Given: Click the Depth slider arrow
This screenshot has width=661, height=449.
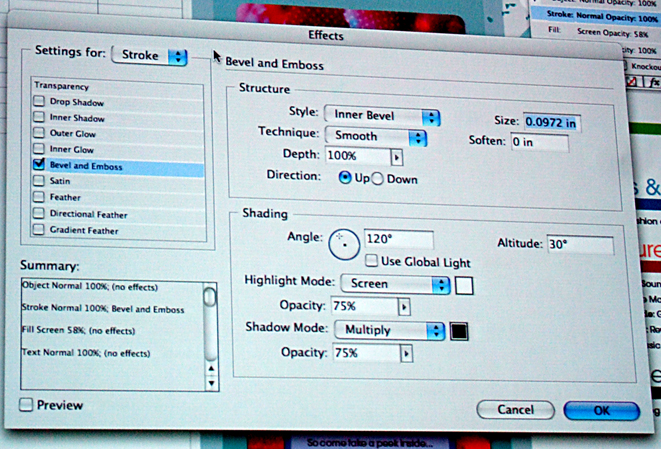Looking at the screenshot, I should coord(396,157).
